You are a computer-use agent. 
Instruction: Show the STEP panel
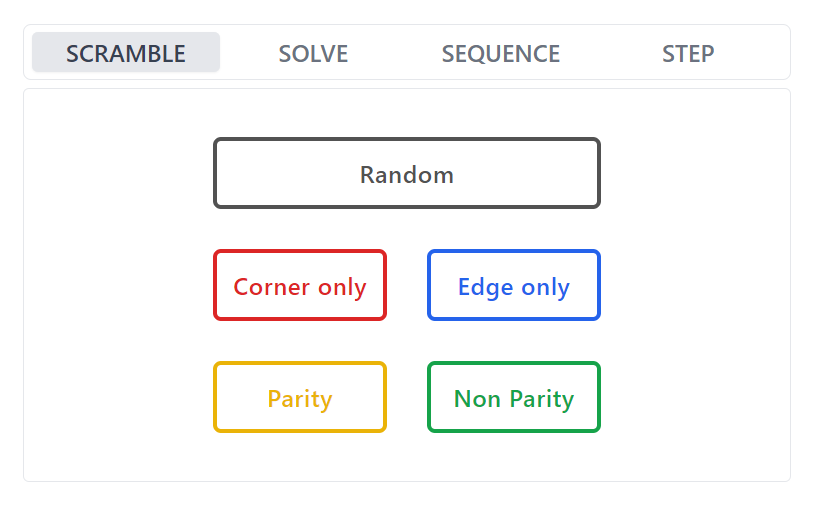pos(688,53)
